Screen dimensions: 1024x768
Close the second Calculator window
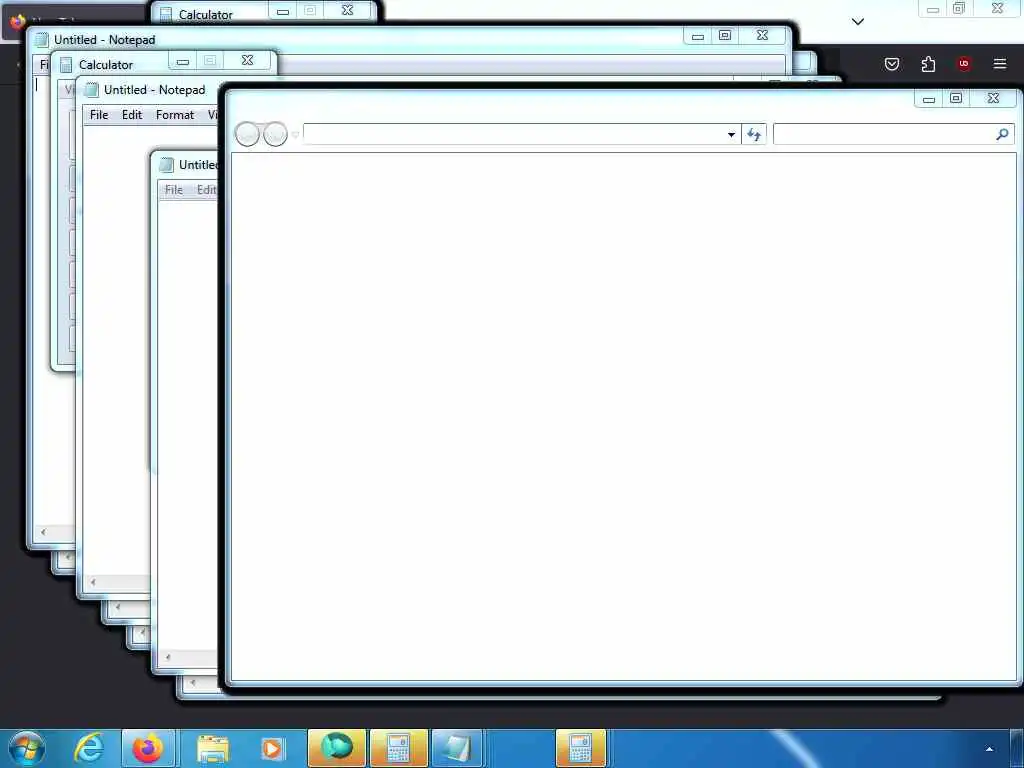coord(248,61)
